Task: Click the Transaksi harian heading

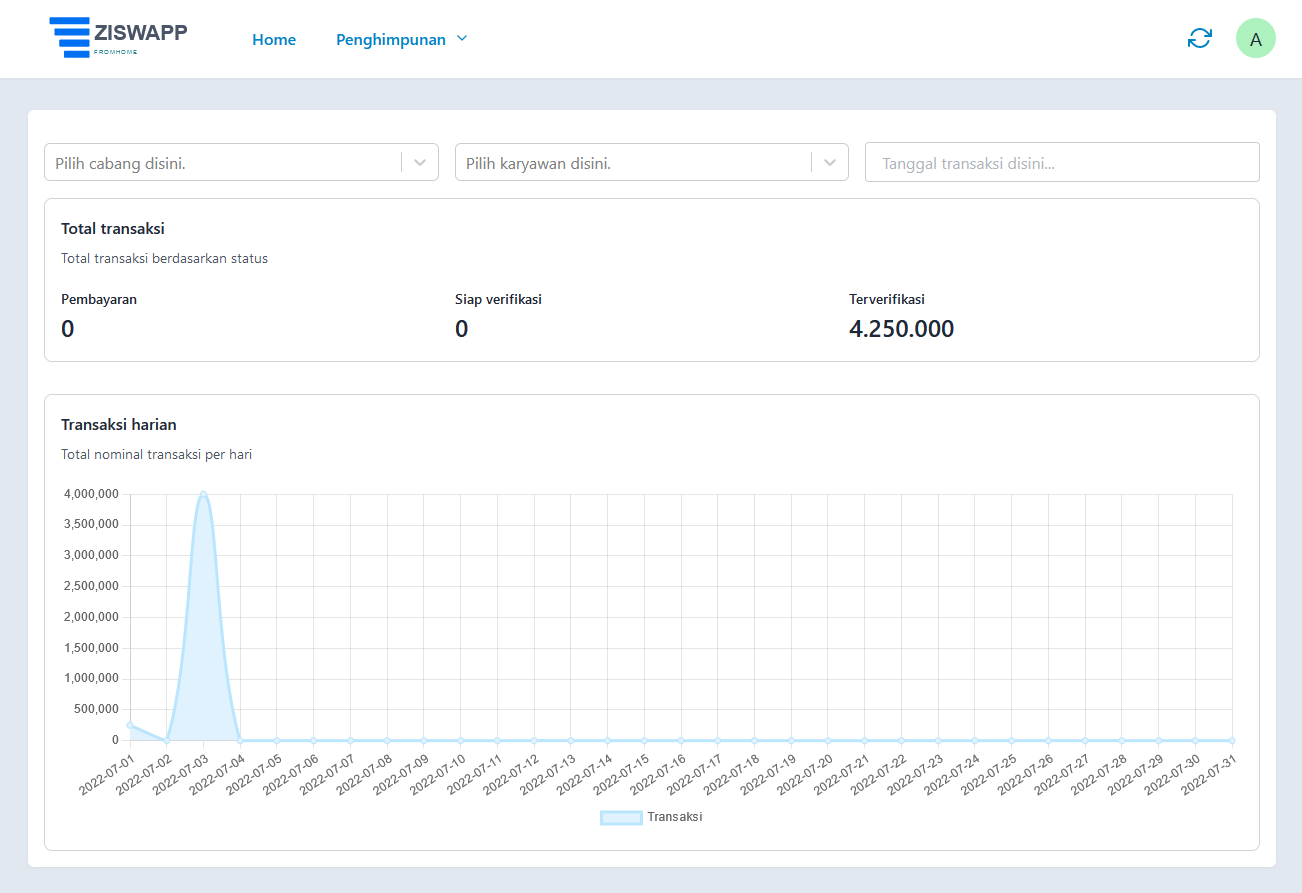Action: point(119,425)
